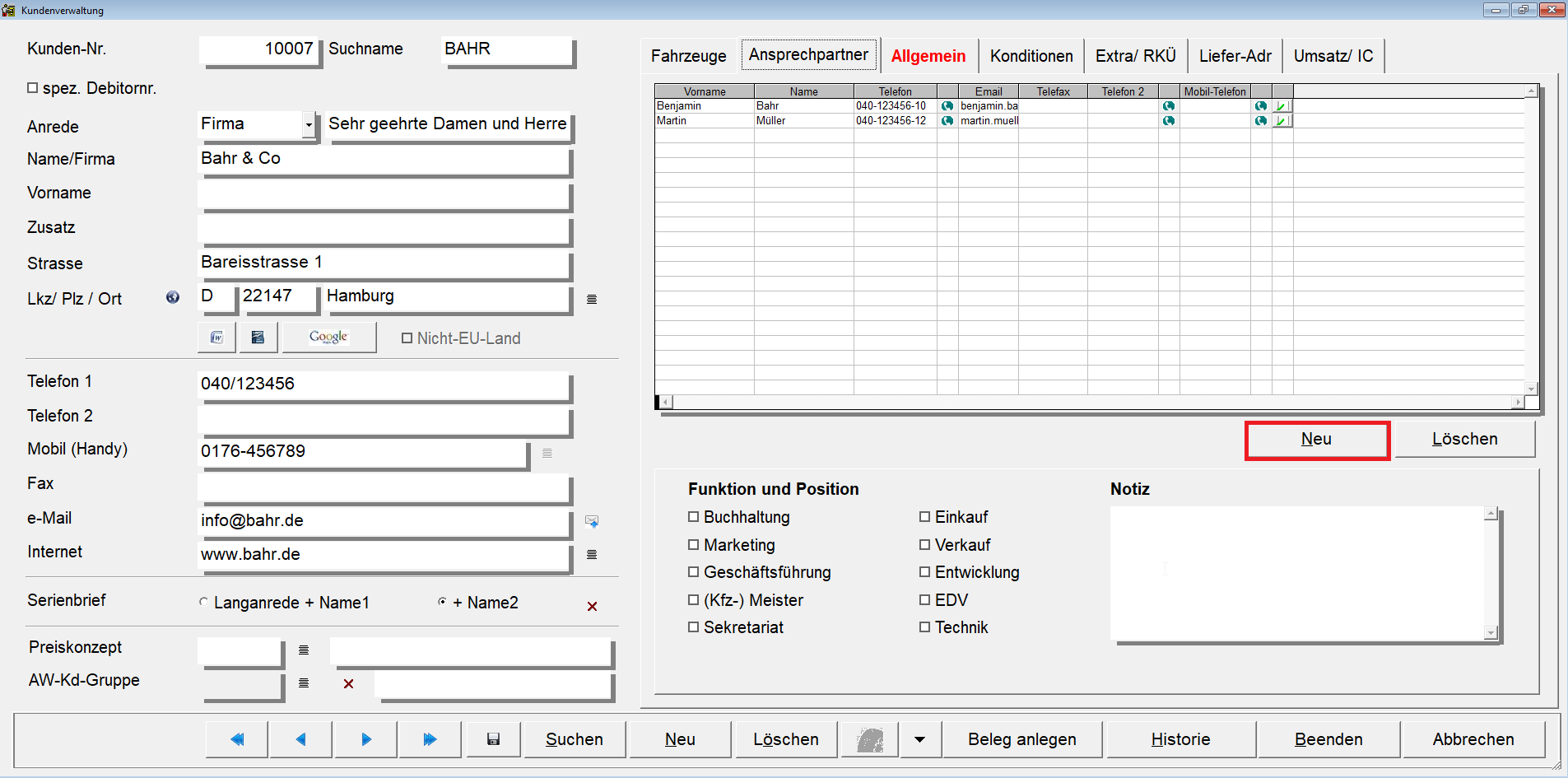Open the Extra/ RKÜ tab
Viewport: 1568px width, 778px height.
click(1135, 56)
